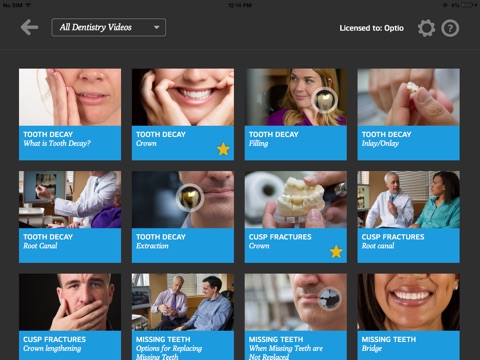Play the Tooth Decay Filling video thumbnail
This screenshot has height=360, width=480.
point(296,97)
